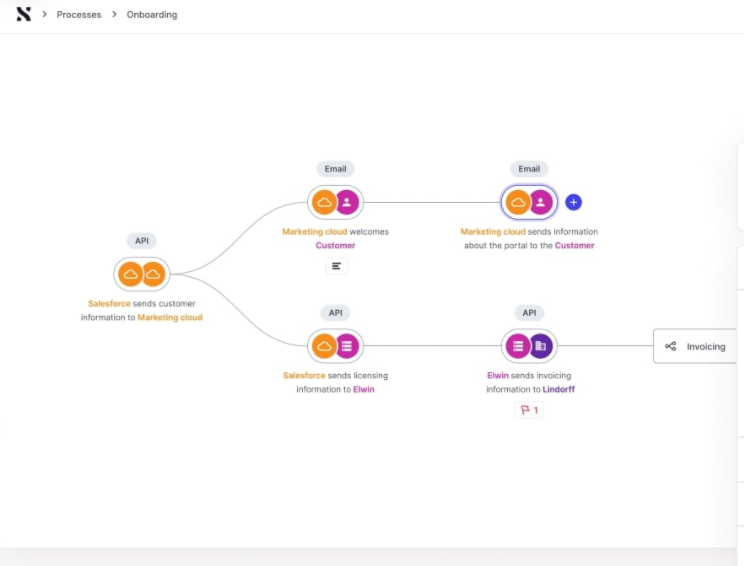Select person icon in 'welcomes Customer' node

347,203
